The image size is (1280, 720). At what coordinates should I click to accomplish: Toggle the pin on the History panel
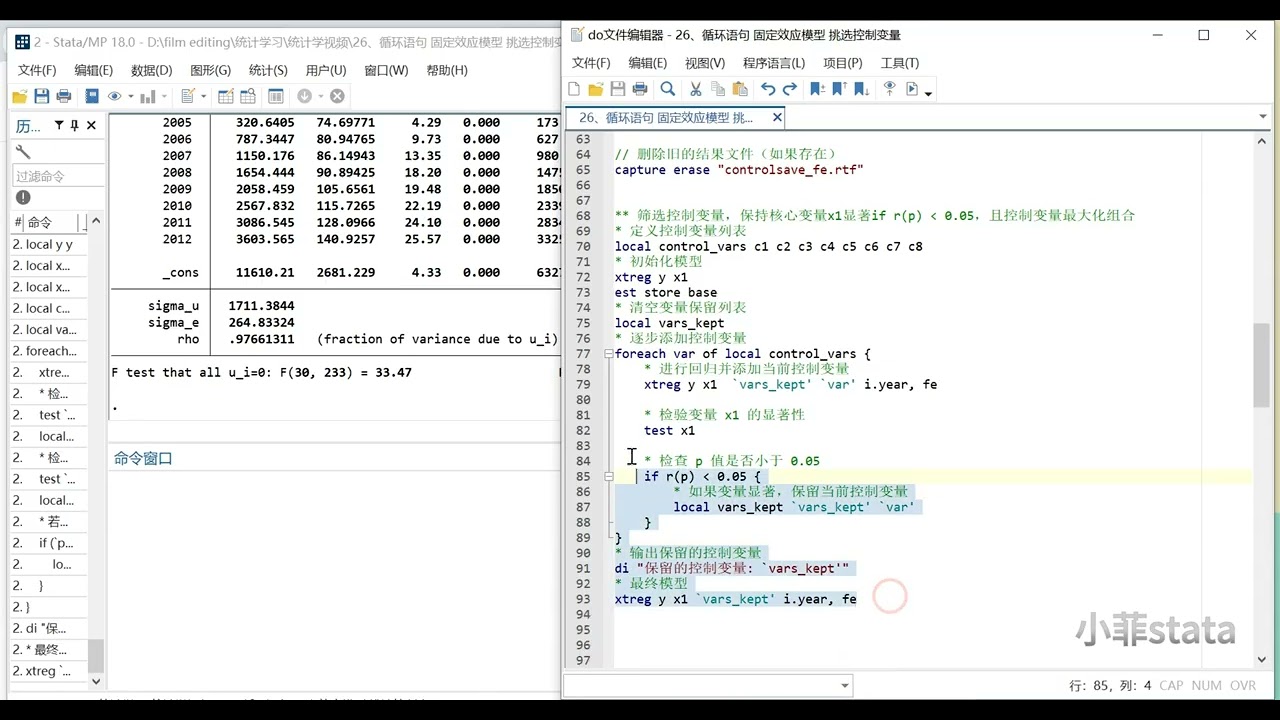coord(75,125)
